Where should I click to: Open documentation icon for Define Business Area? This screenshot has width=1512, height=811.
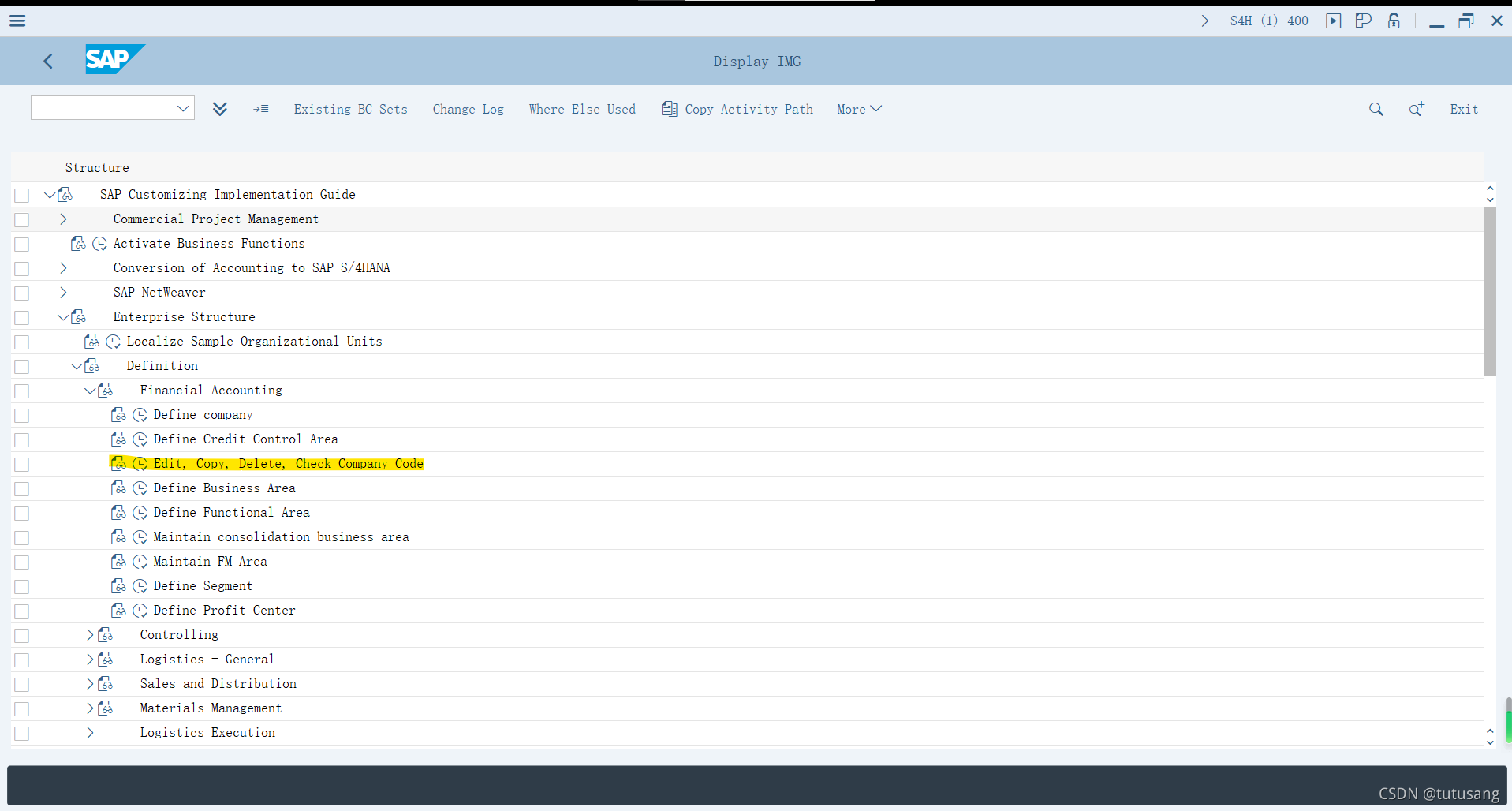coord(118,488)
